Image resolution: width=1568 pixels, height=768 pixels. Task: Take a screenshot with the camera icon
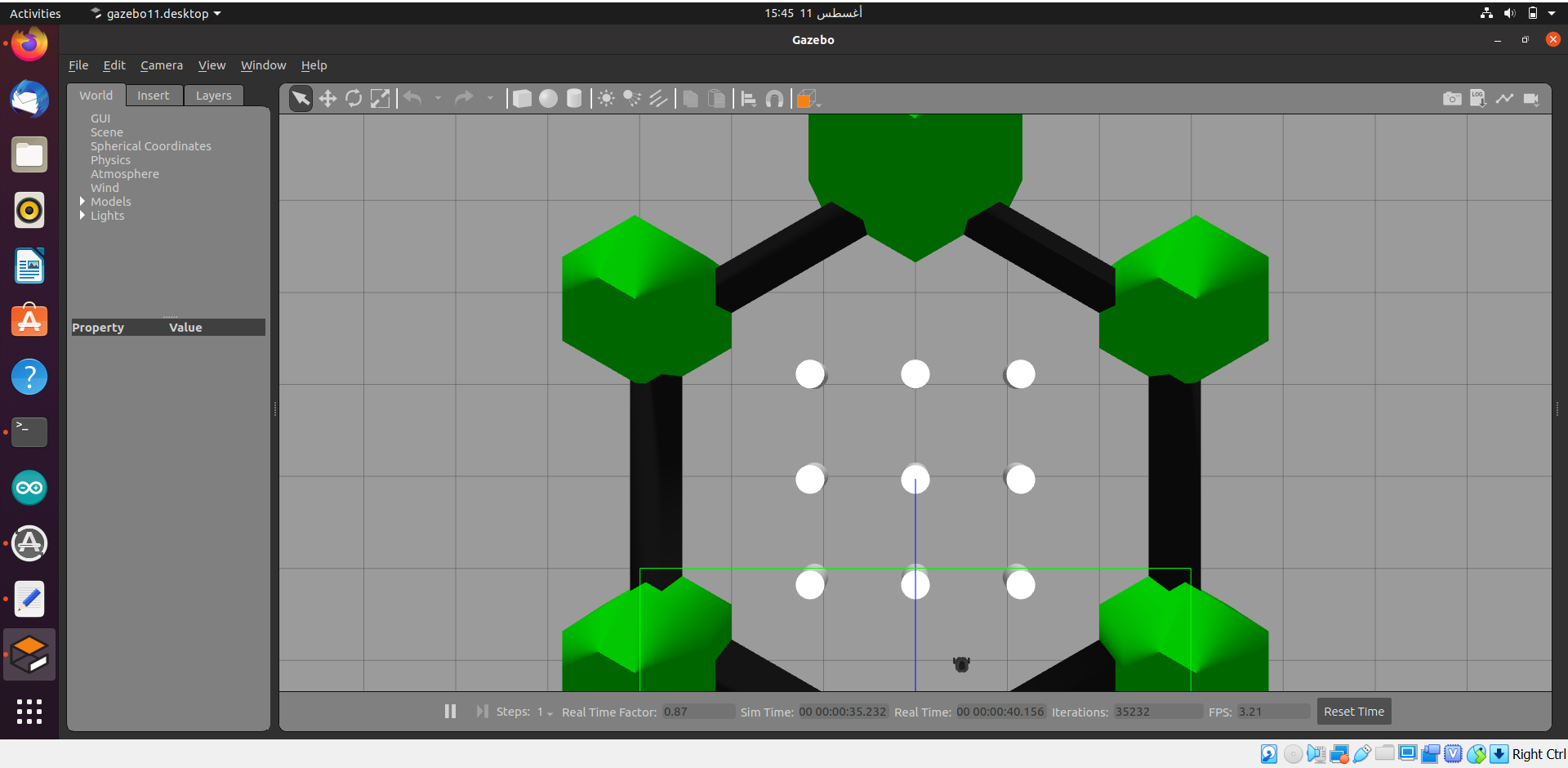pos(1453,98)
